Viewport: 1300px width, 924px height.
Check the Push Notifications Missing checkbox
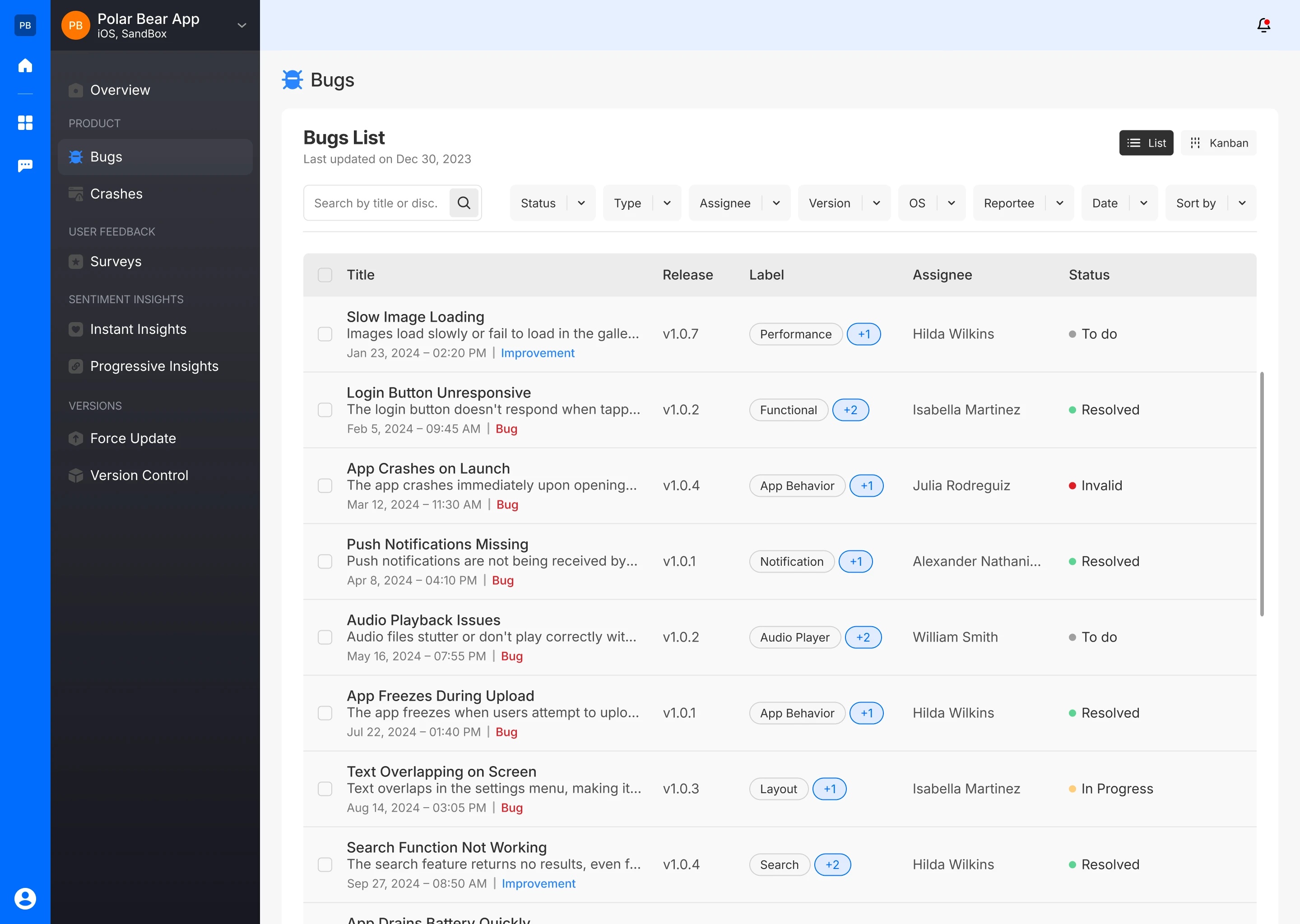pos(325,562)
